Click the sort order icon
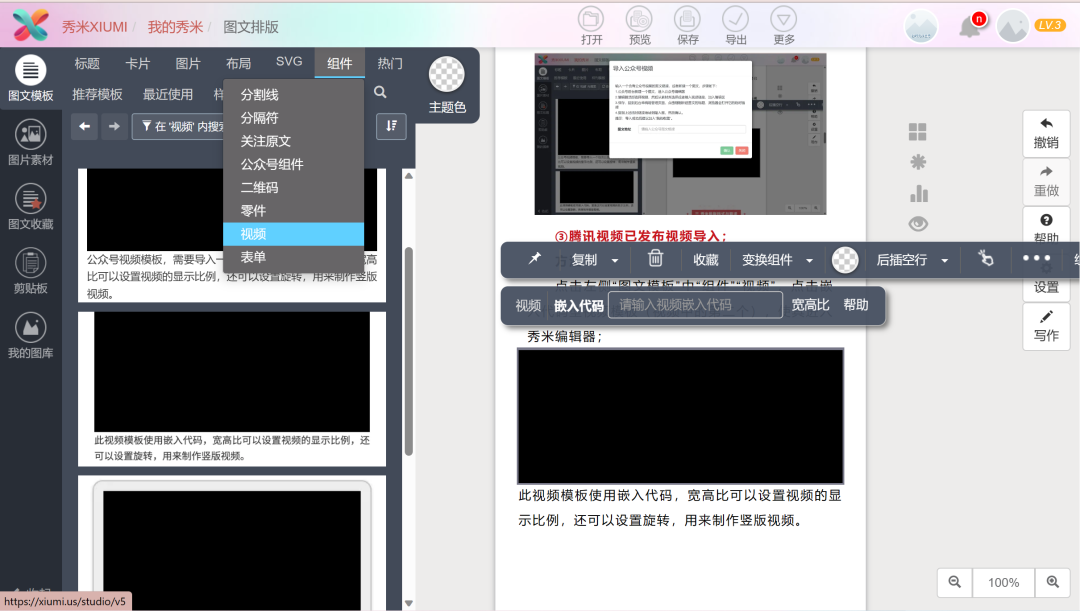The width and height of the screenshot is (1080, 611). [x=391, y=126]
